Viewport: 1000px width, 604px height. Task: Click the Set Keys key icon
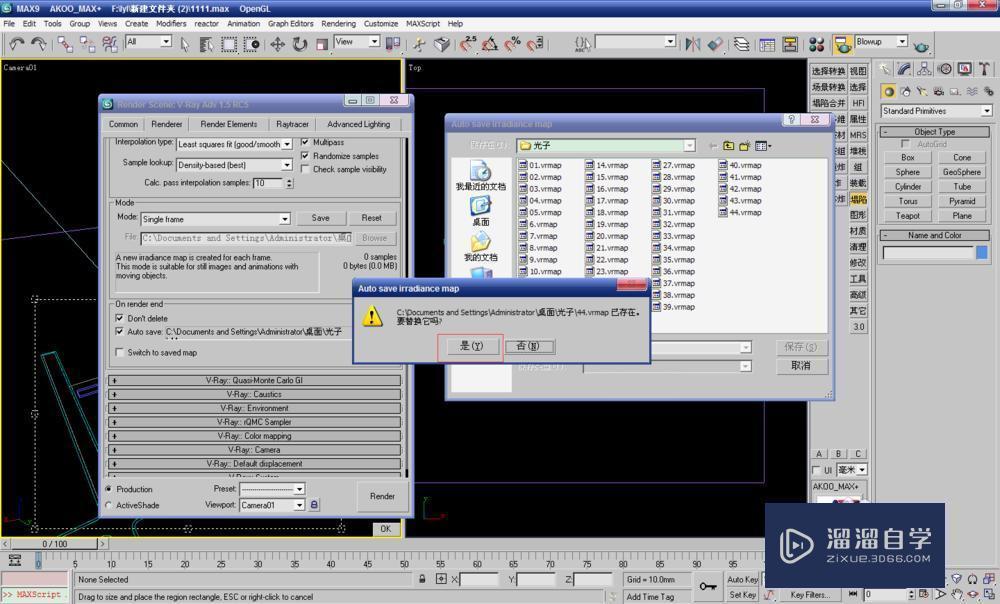pyautogui.click(x=708, y=586)
